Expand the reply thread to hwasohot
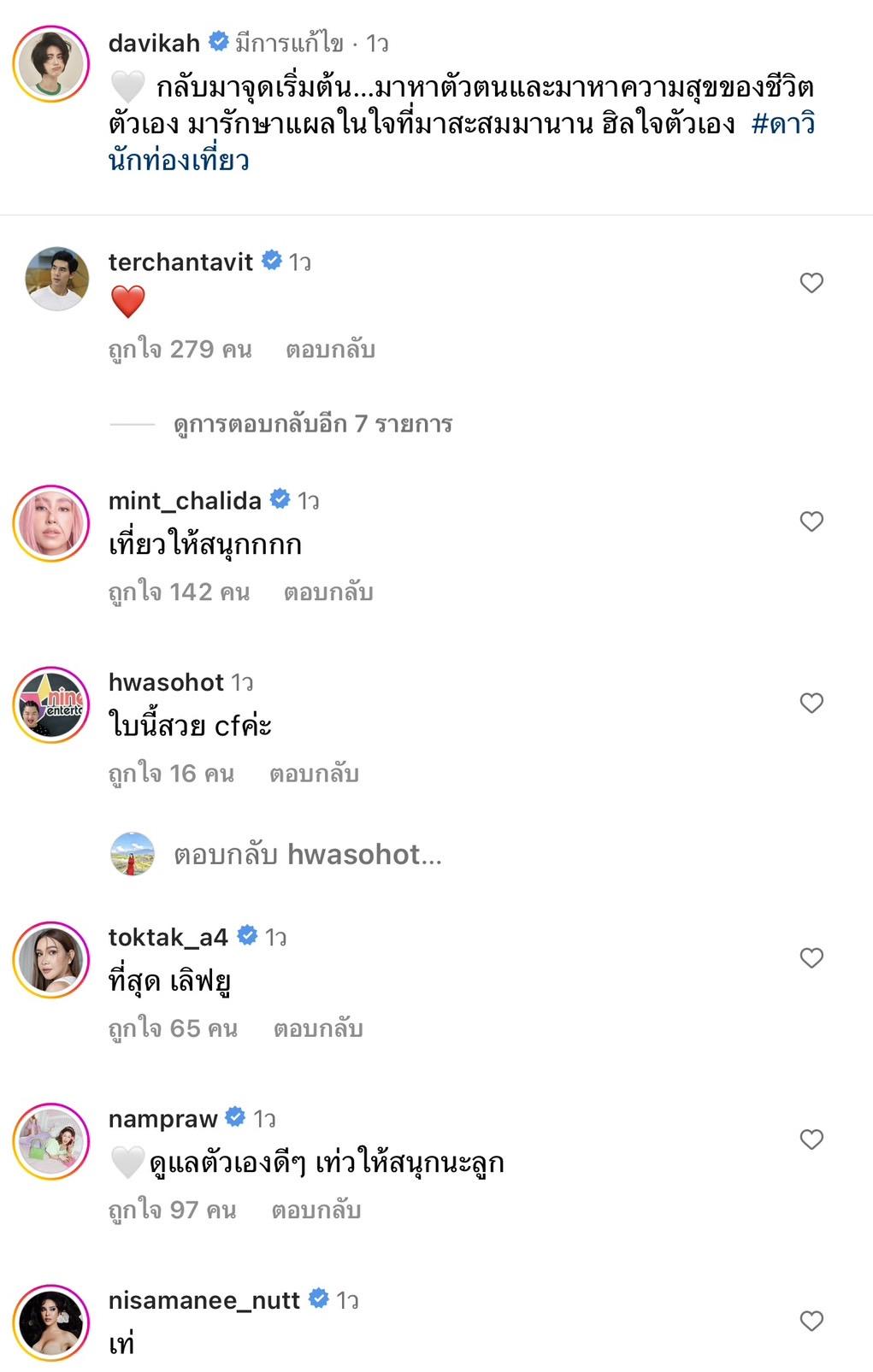873x1372 pixels. 308,854
